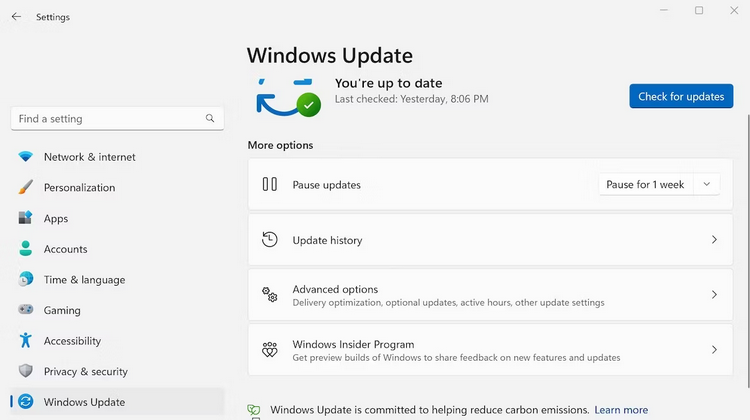750x420 pixels.
Task: Click the Gaming controller icon
Action: pyautogui.click(x=25, y=309)
